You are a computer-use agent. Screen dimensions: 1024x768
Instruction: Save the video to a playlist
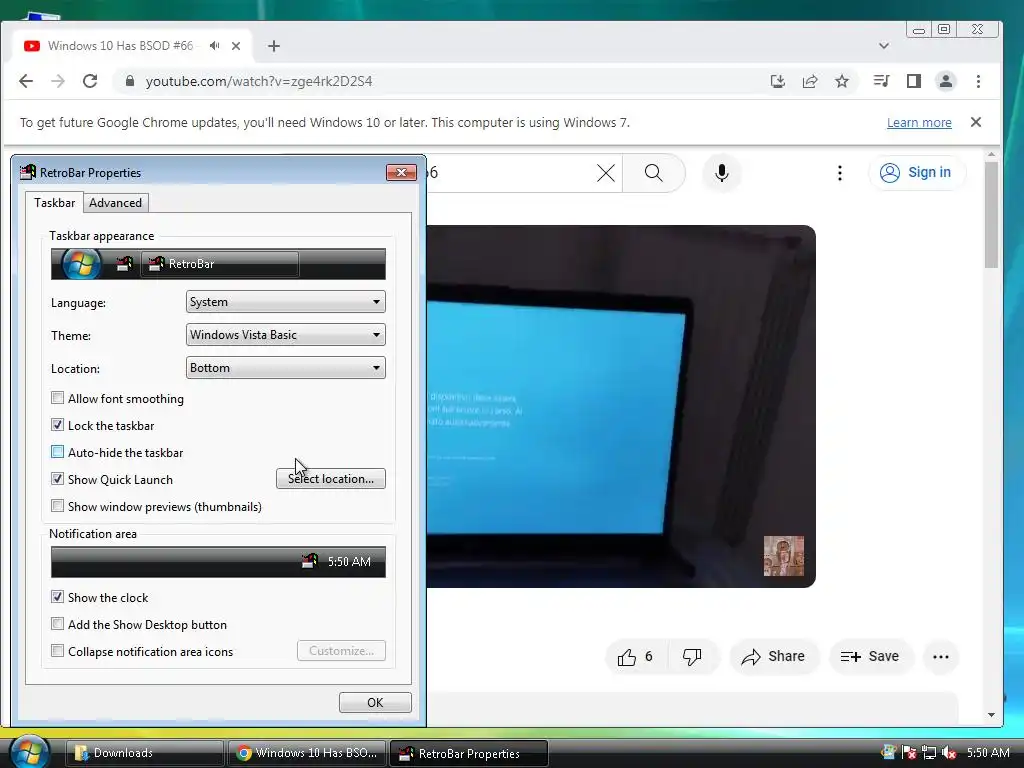(870, 656)
